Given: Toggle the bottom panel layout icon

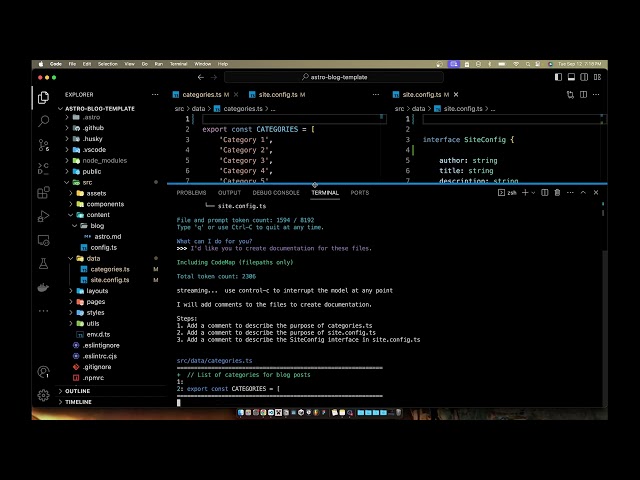Looking at the screenshot, I should [x=571, y=77].
